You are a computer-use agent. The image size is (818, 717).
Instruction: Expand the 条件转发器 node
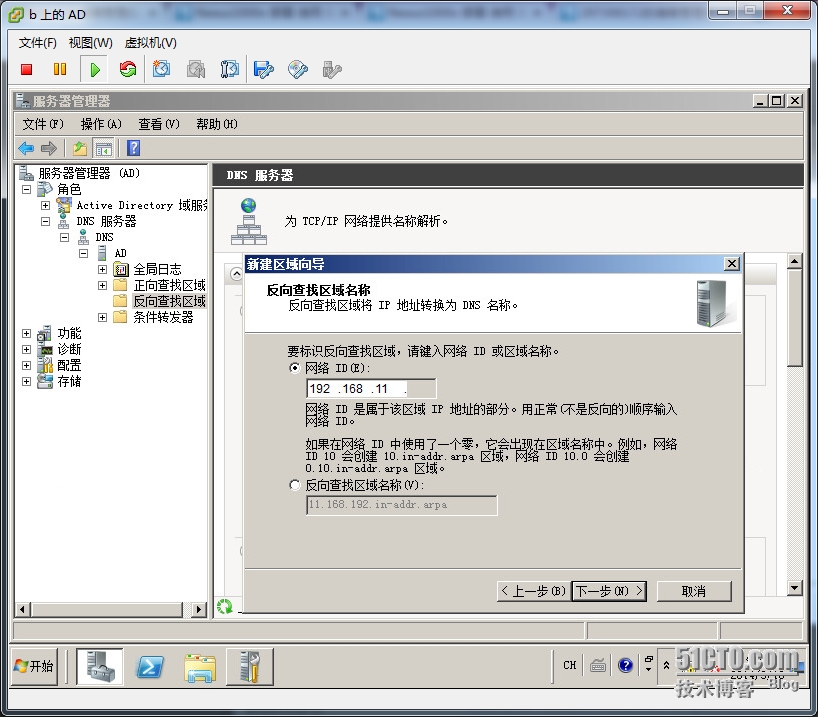pyautogui.click(x=102, y=317)
